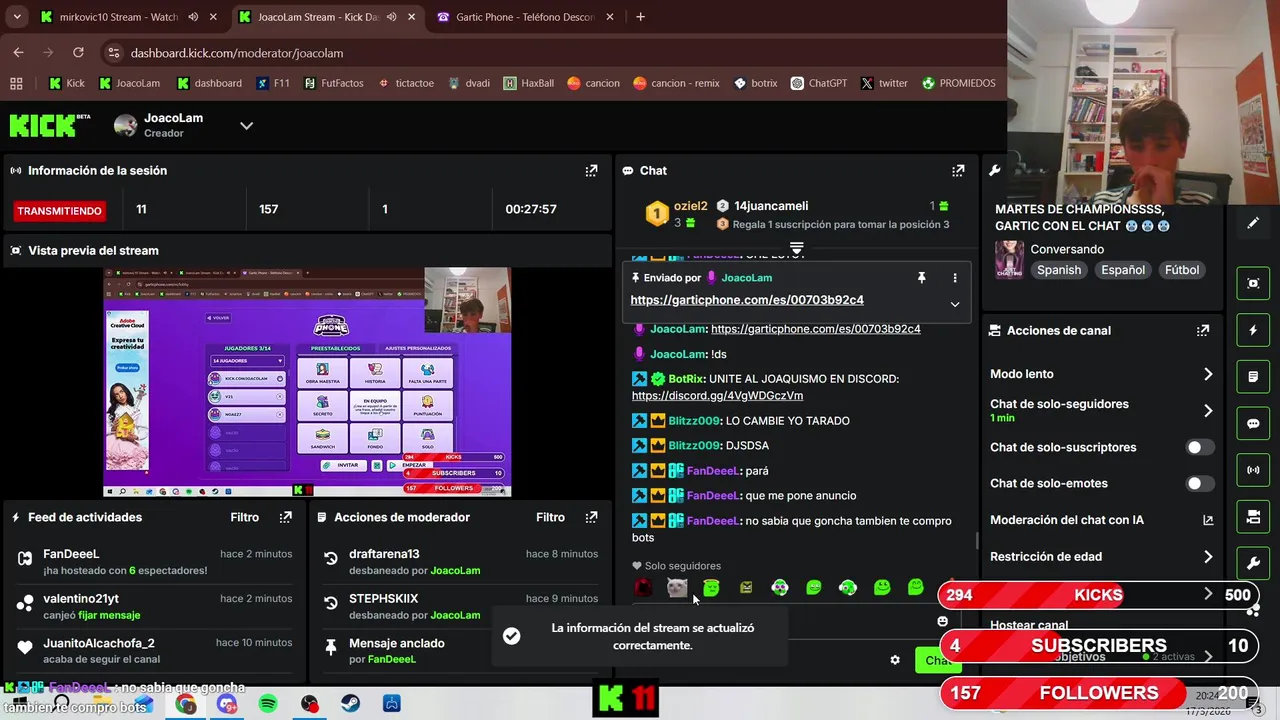This screenshot has height=720, width=1280.
Task: Open Filtro in Feed de actividades
Action: tap(244, 517)
